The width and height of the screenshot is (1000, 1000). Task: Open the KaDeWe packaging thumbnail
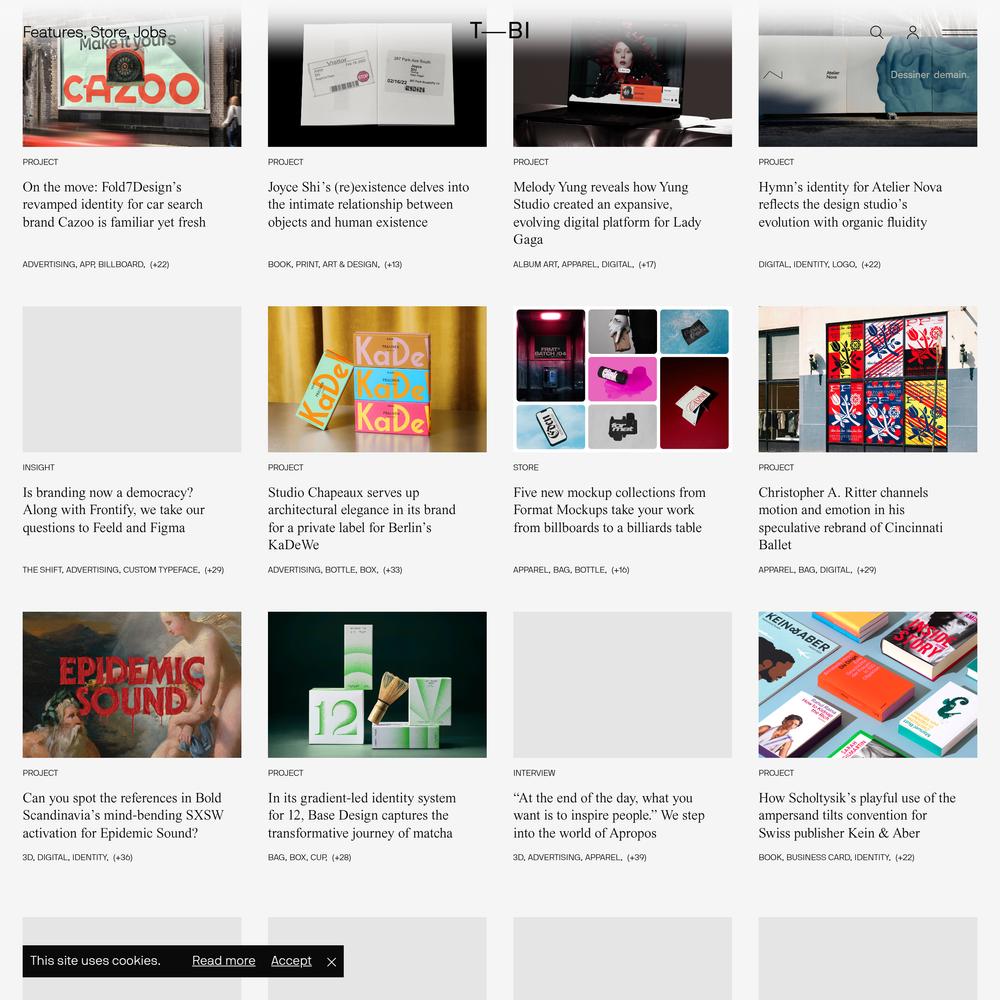click(x=377, y=379)
